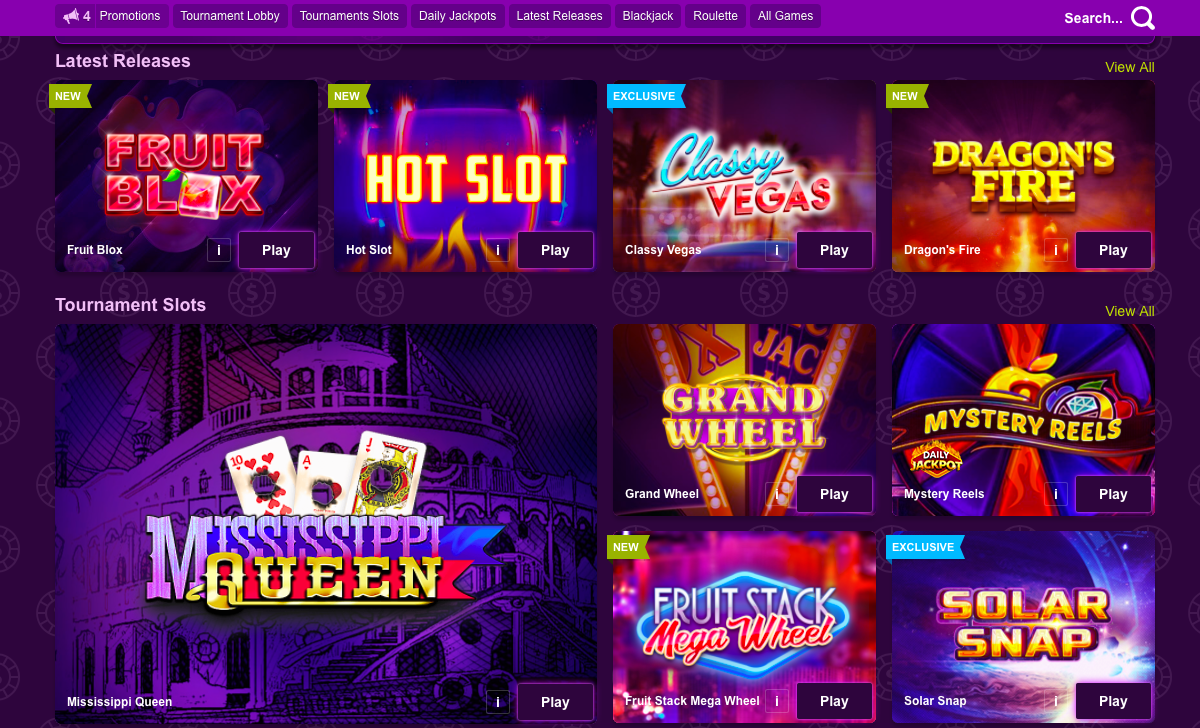Click the megaphone promotions icon
1200x728 pixels.
[x=70, y=16]
